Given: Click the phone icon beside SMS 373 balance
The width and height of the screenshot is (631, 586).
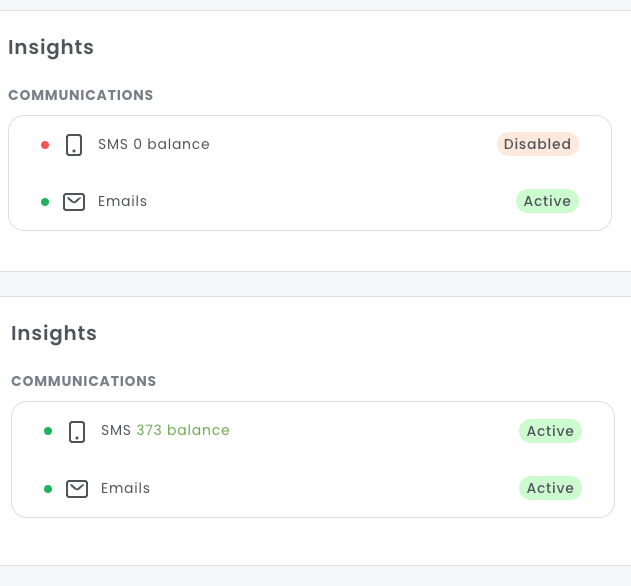Looking at the screenshot, I should coord(77,432).
